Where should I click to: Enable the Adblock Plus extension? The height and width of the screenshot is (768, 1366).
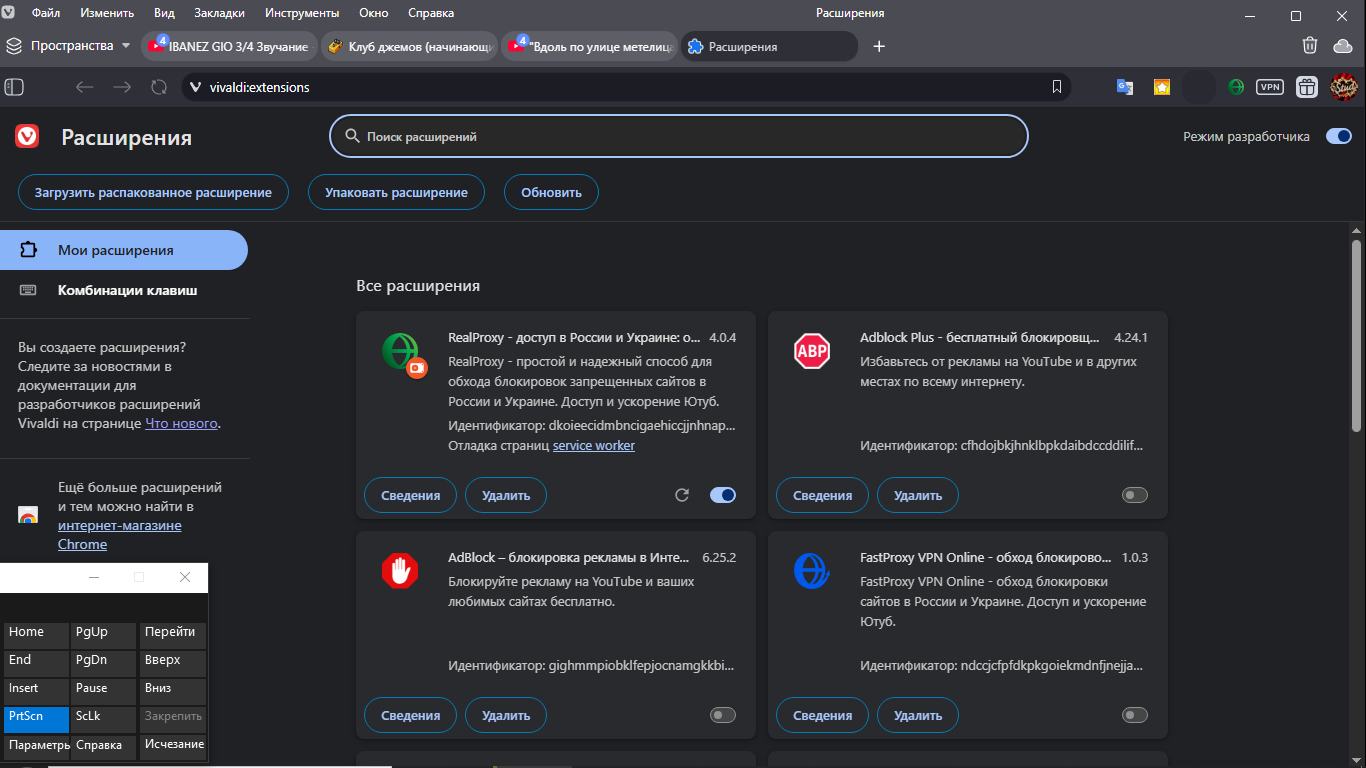[x=1134, y=495]
